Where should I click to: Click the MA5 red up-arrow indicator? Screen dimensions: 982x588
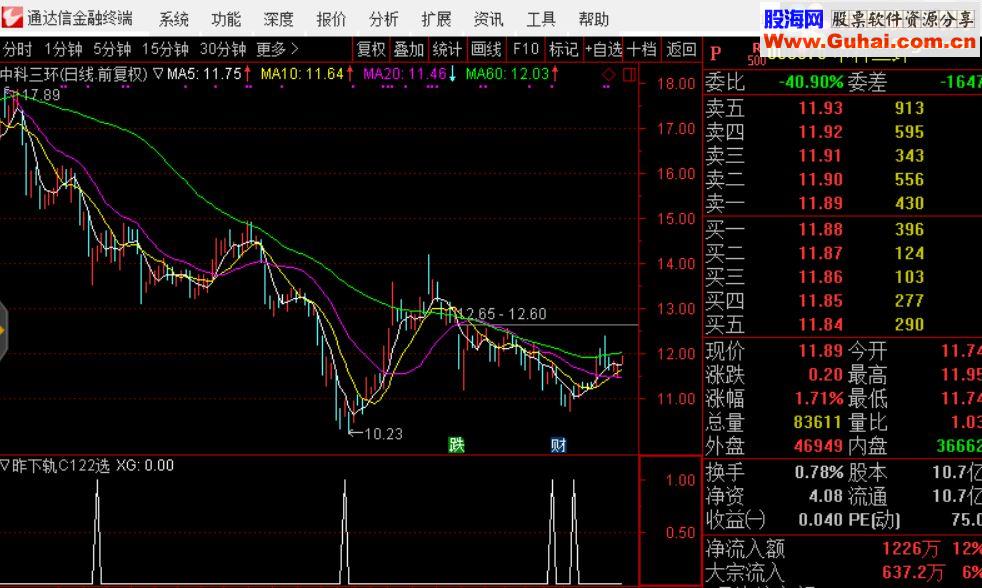[247, 74]
